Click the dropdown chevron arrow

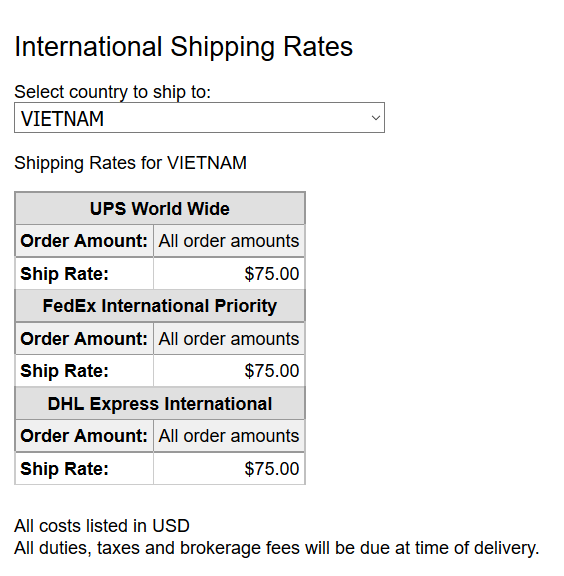[x=376, y=118]
